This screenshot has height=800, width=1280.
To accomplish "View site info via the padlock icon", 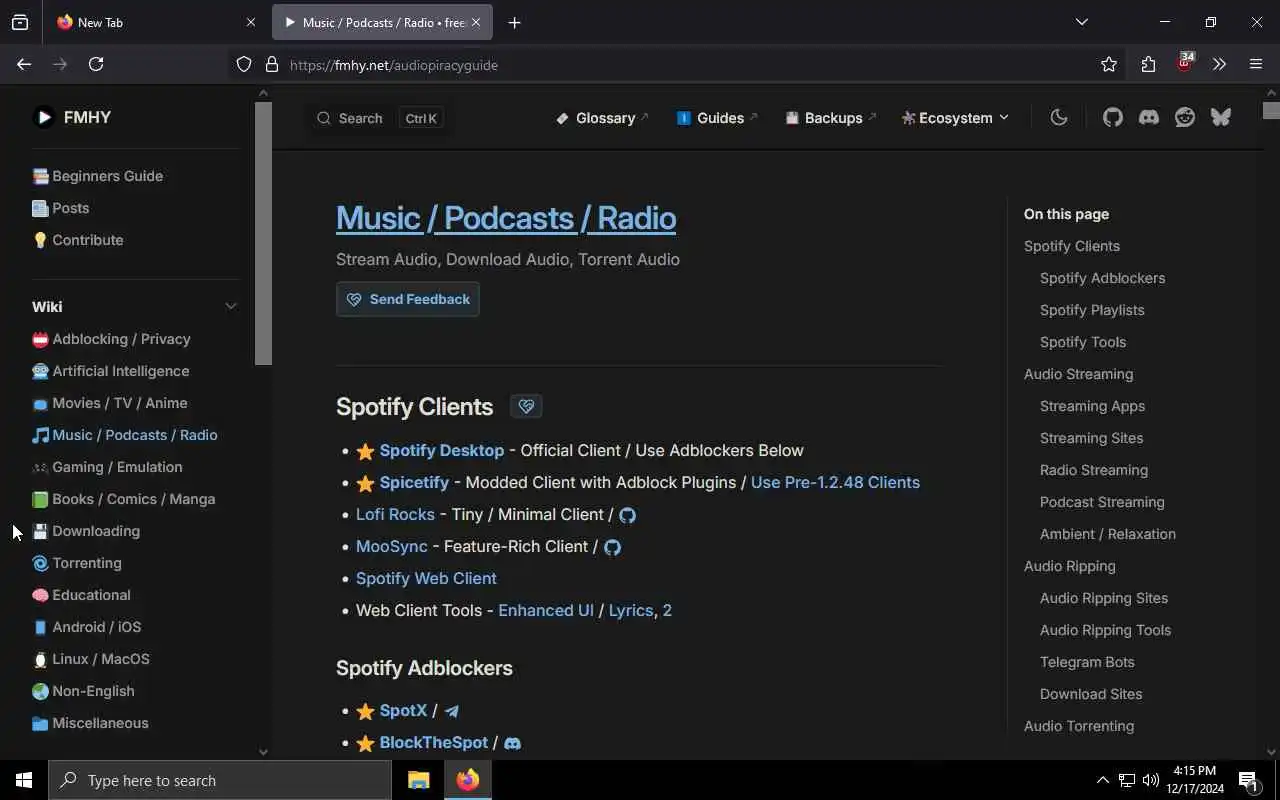I will pyautogui.click(x=271, y=65).
